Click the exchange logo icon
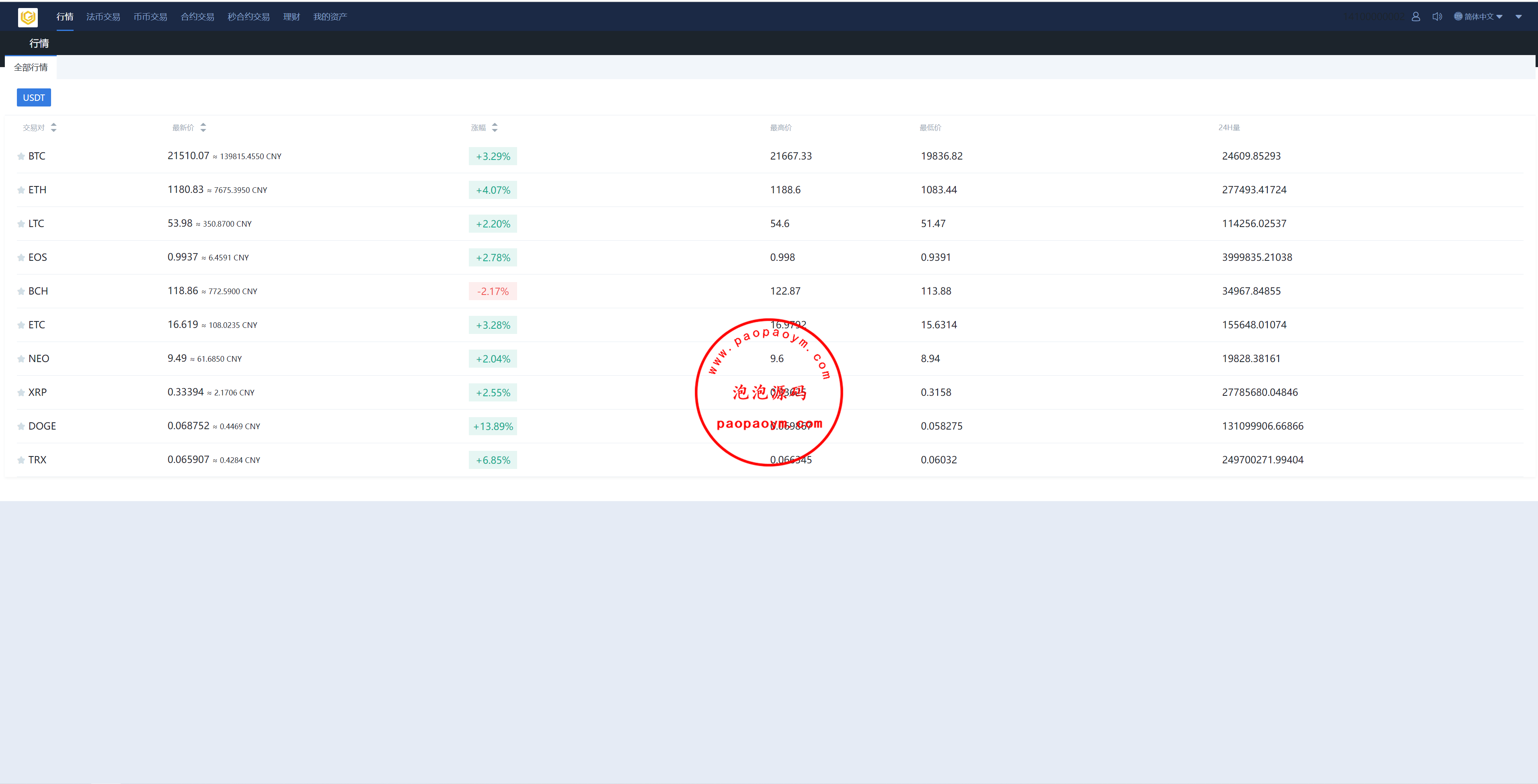 tap(27, 17)
